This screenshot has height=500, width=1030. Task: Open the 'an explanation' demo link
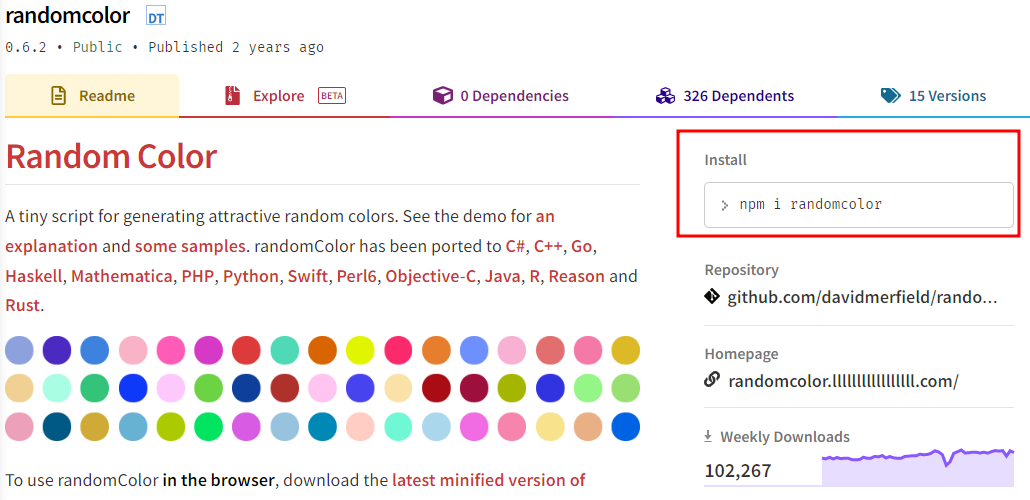[51, 246]
